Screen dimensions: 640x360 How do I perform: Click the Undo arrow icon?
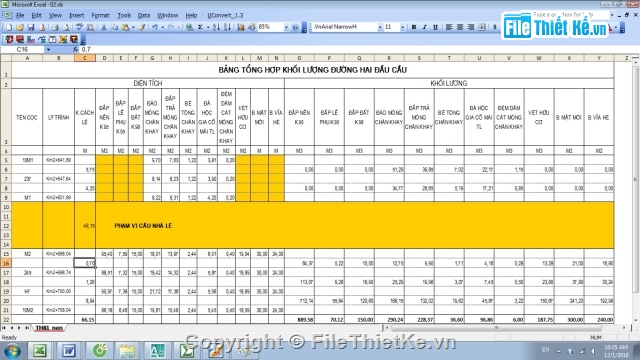[155, 27]
